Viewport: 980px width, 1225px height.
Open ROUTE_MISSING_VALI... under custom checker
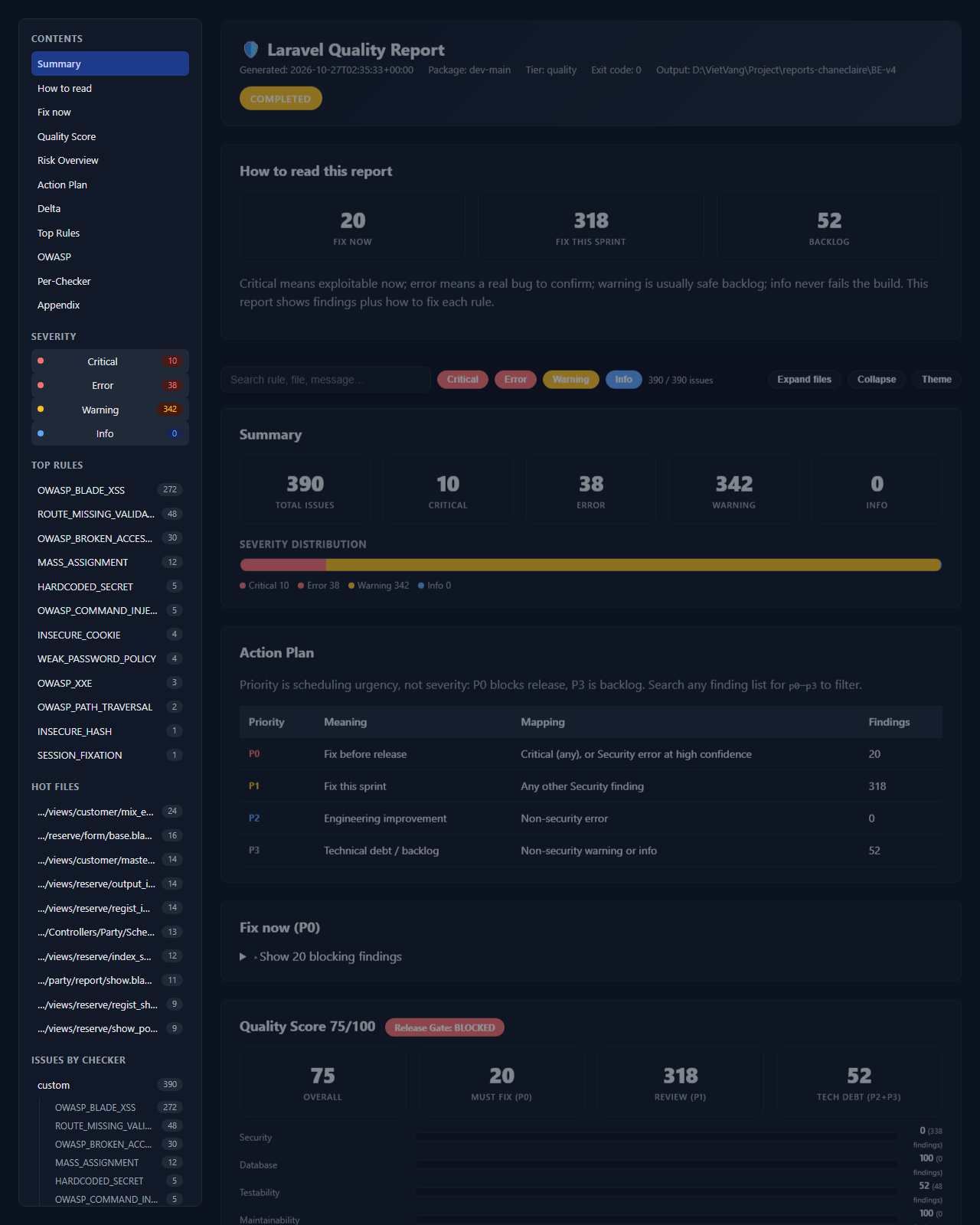coord(119,1125)
